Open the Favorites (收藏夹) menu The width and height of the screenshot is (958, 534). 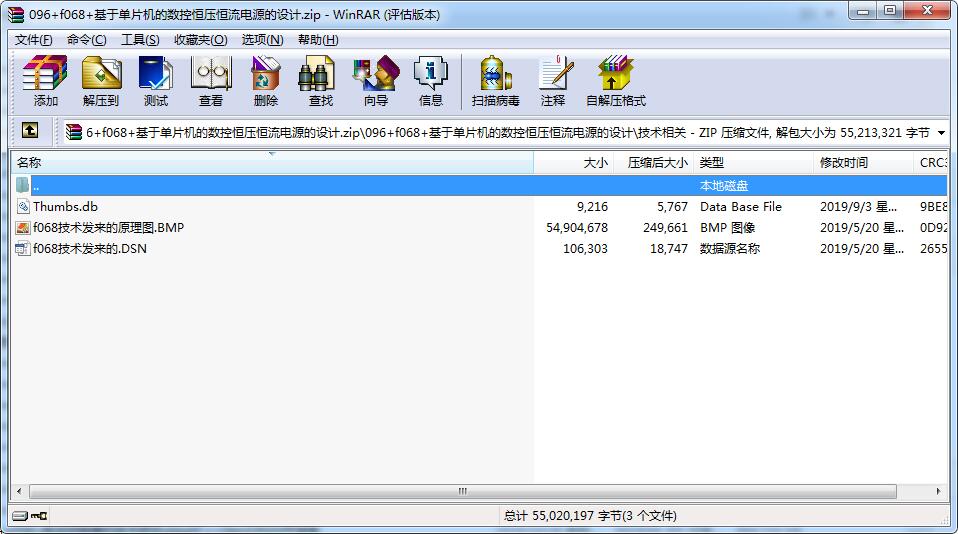click(x=200, y=40)
